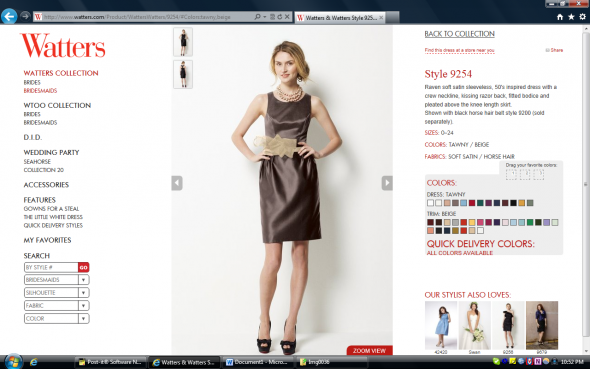Select yellow swatch in TRIM color row
Viewport: 590px width, 369px height.
472,223
